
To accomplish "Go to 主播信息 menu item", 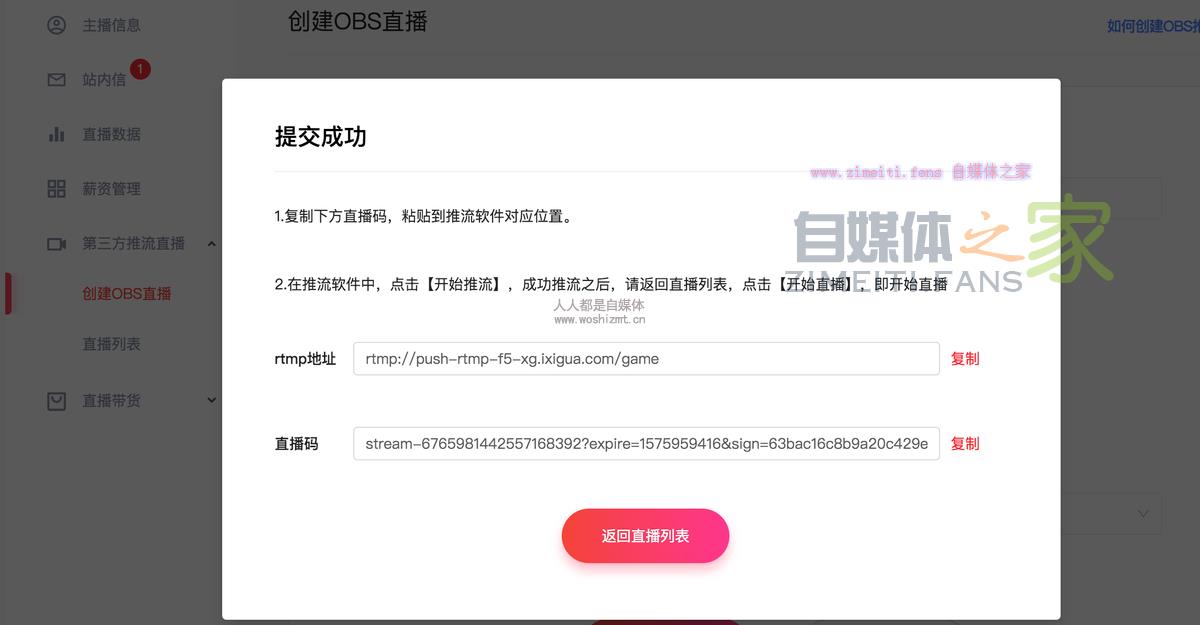I will [x=111, y=25].
